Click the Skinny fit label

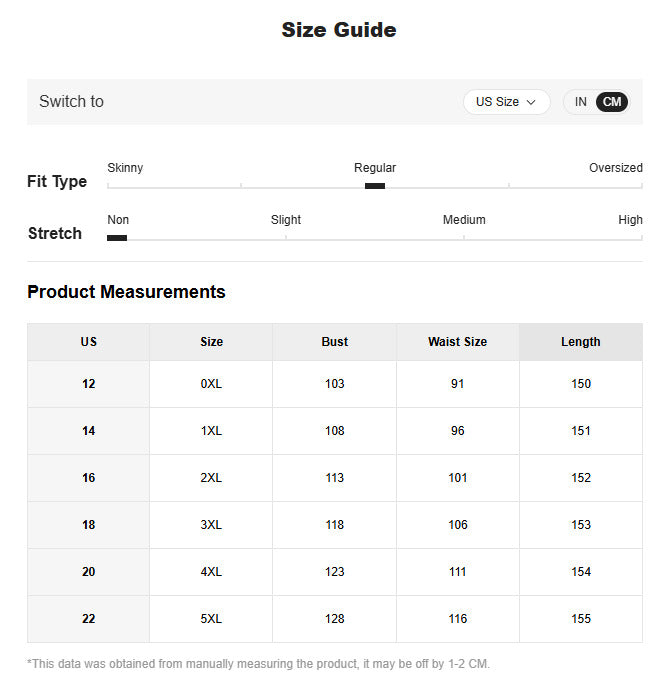pyautogui.click(x=125, y=168)
